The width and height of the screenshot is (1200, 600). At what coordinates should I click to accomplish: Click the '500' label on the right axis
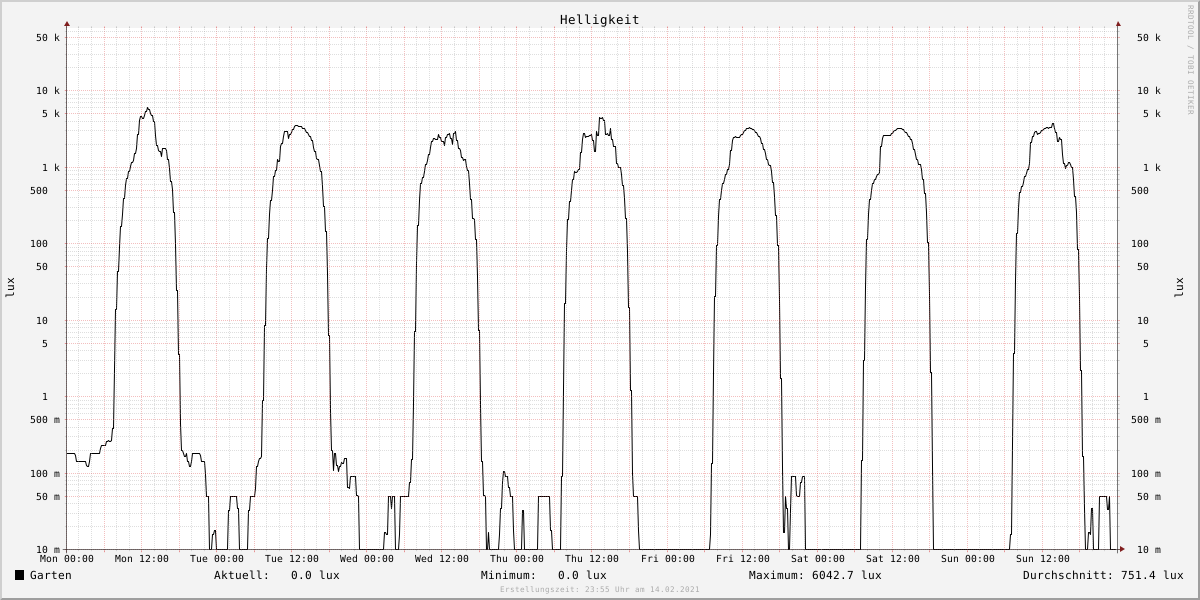[1140, 191]
